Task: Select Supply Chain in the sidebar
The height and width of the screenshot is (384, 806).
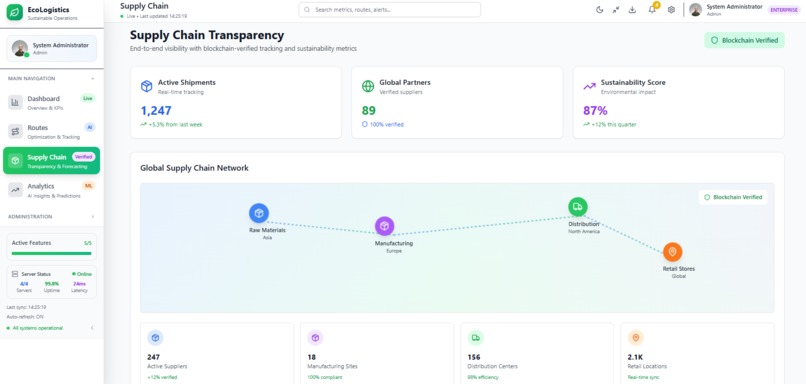Action: point(51,161)
